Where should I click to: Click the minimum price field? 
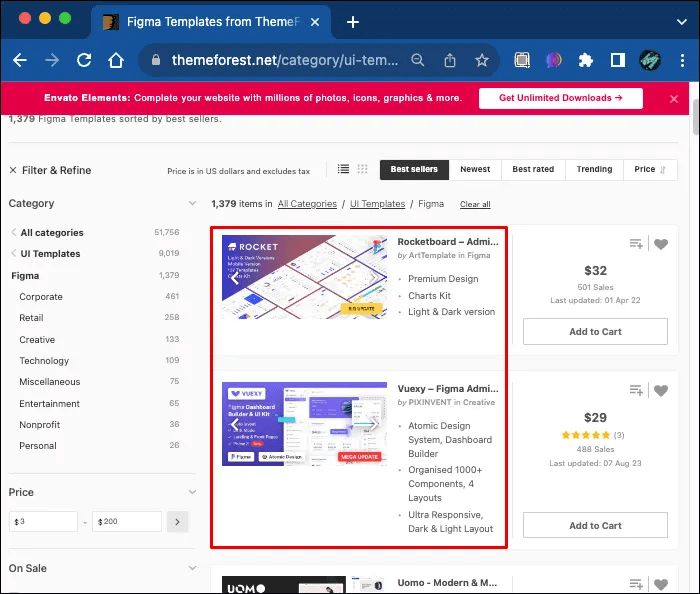pos(43,521)
